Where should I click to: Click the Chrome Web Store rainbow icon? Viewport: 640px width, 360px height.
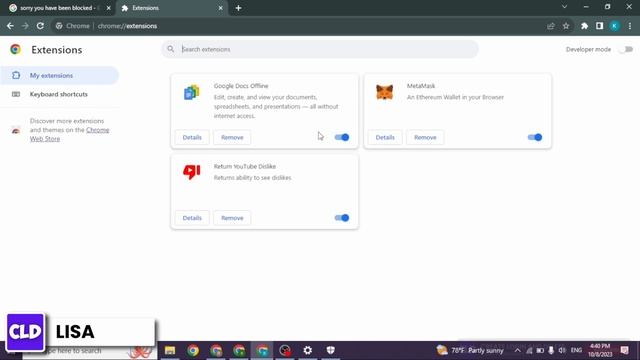[x=16, y=131]
